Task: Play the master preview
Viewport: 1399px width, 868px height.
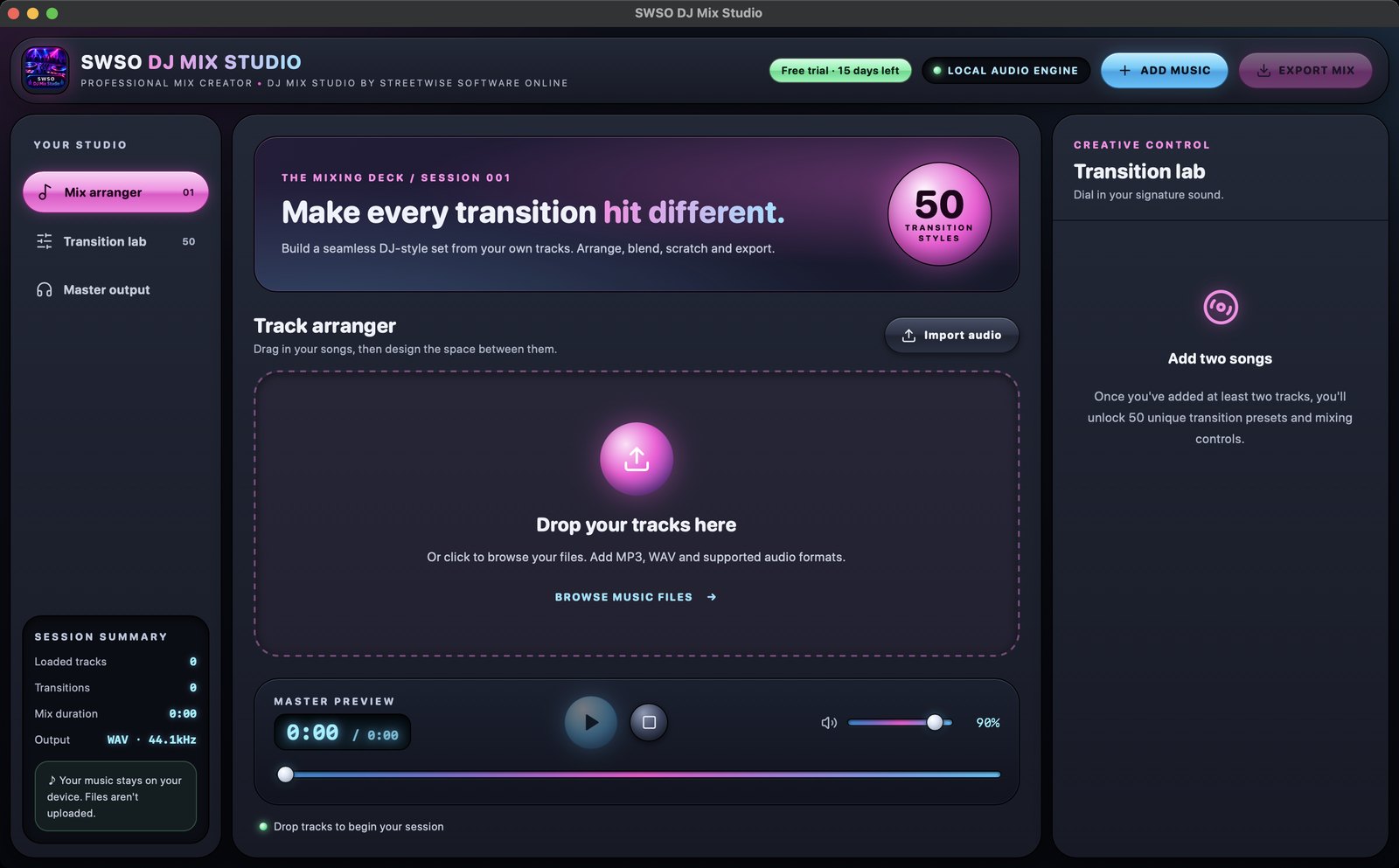Action: point(591,722)
